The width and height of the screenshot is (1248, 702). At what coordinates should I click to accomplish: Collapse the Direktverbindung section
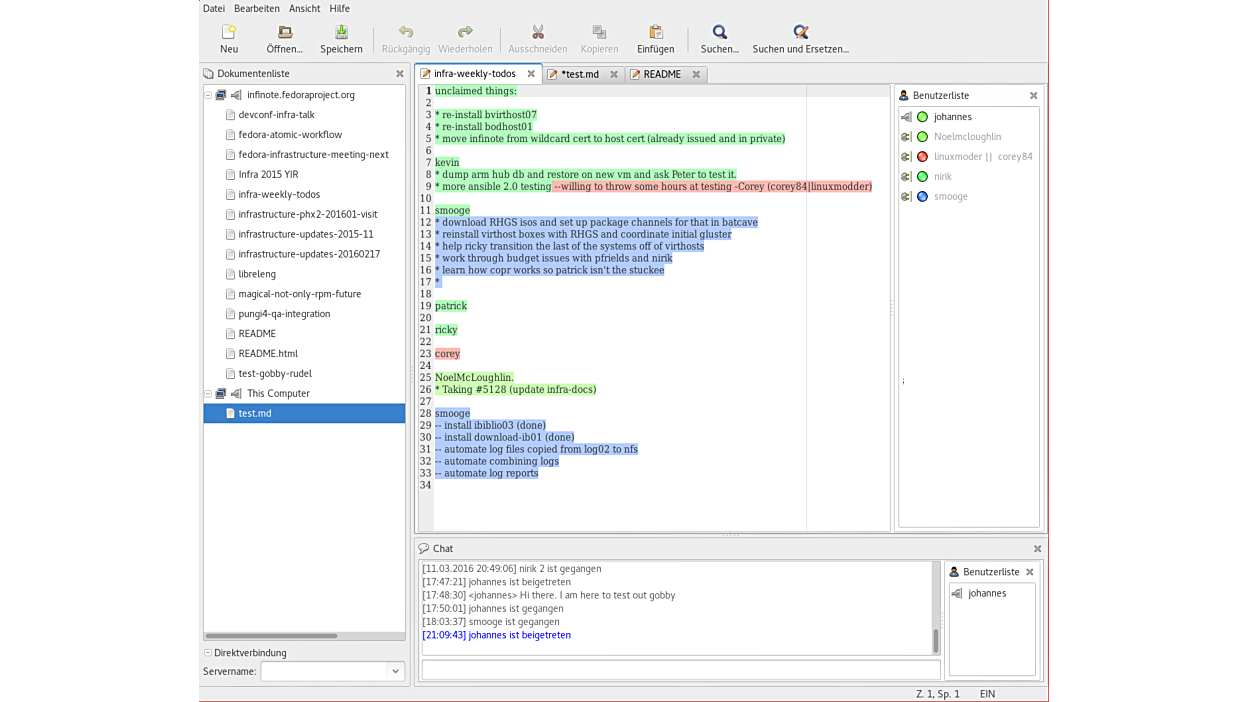[x=208, y=653]
